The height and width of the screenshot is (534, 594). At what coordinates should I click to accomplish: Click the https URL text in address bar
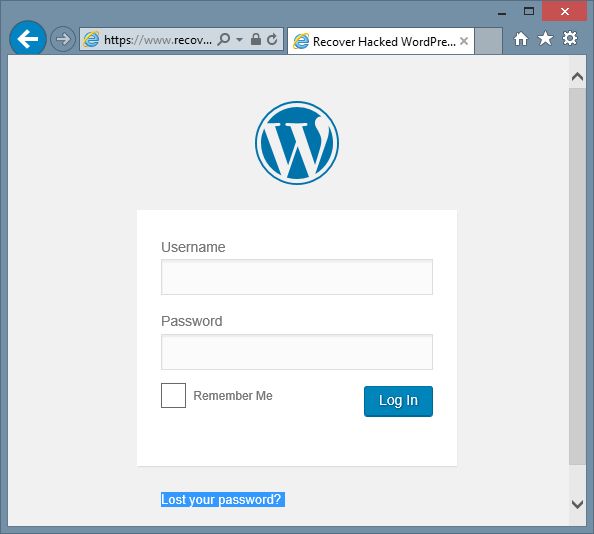158,40
